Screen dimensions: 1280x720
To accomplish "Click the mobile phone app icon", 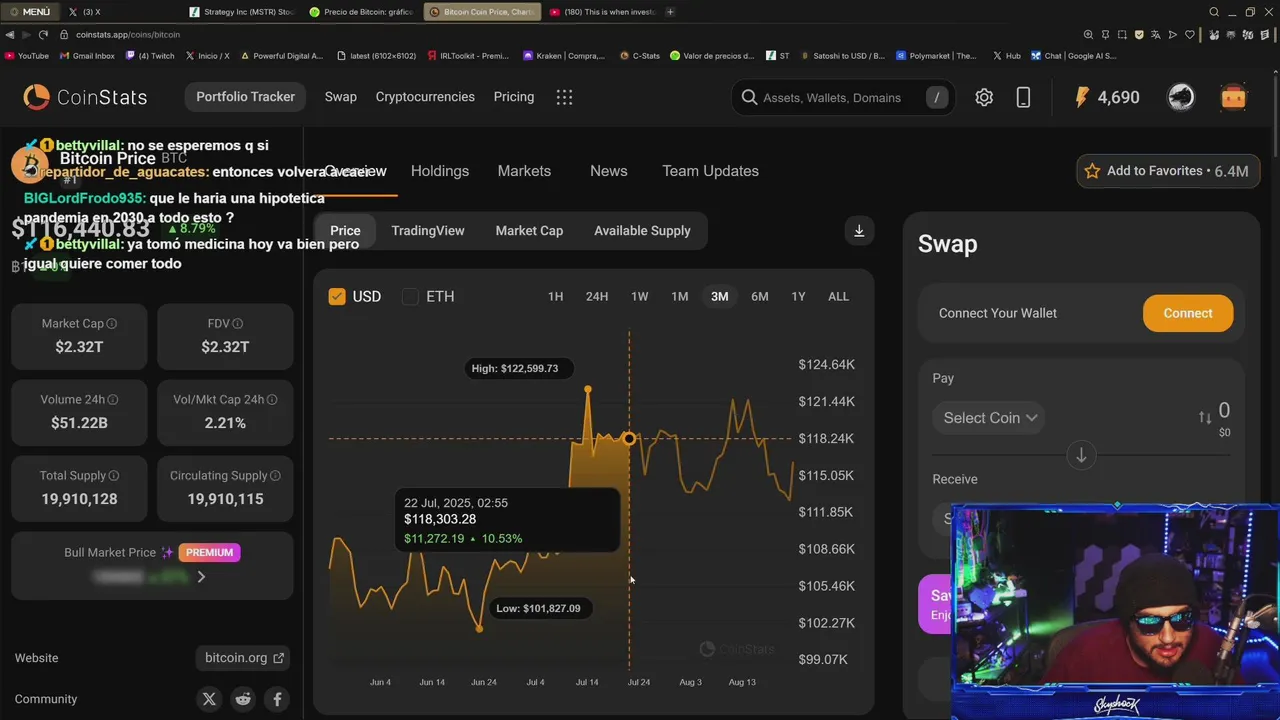I will (x=1023, y=97).
